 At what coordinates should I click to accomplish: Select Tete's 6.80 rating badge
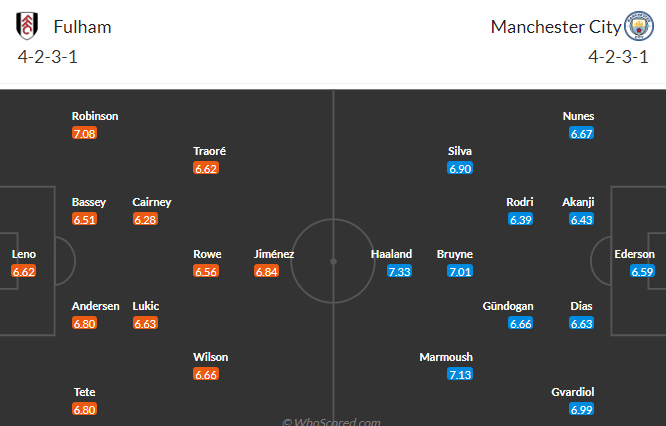click(x=85, y=409)
